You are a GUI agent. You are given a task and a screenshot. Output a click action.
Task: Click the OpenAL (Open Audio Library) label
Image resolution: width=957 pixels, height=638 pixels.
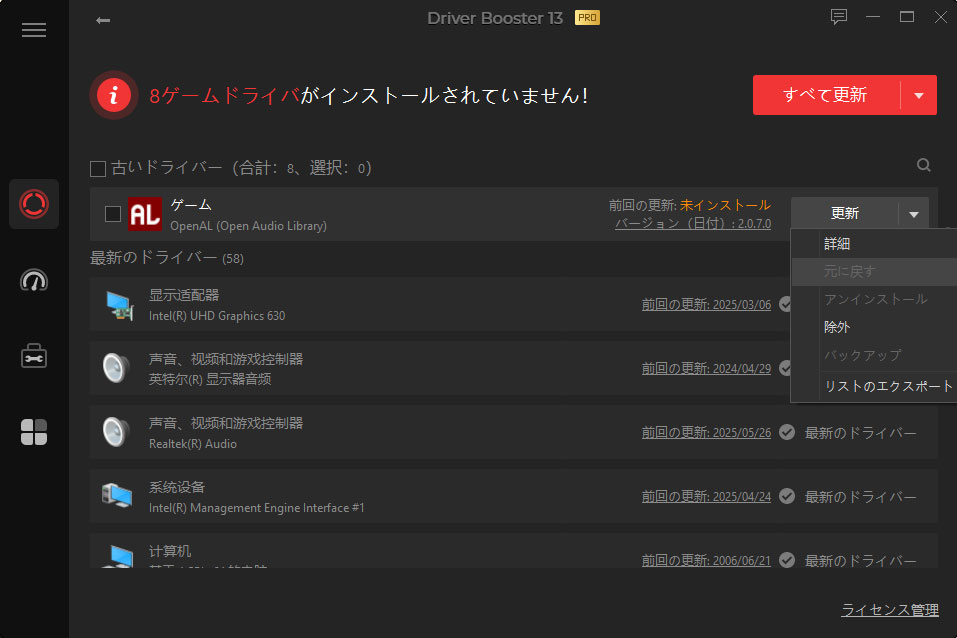pyautogui.click(x=248, y=226)
